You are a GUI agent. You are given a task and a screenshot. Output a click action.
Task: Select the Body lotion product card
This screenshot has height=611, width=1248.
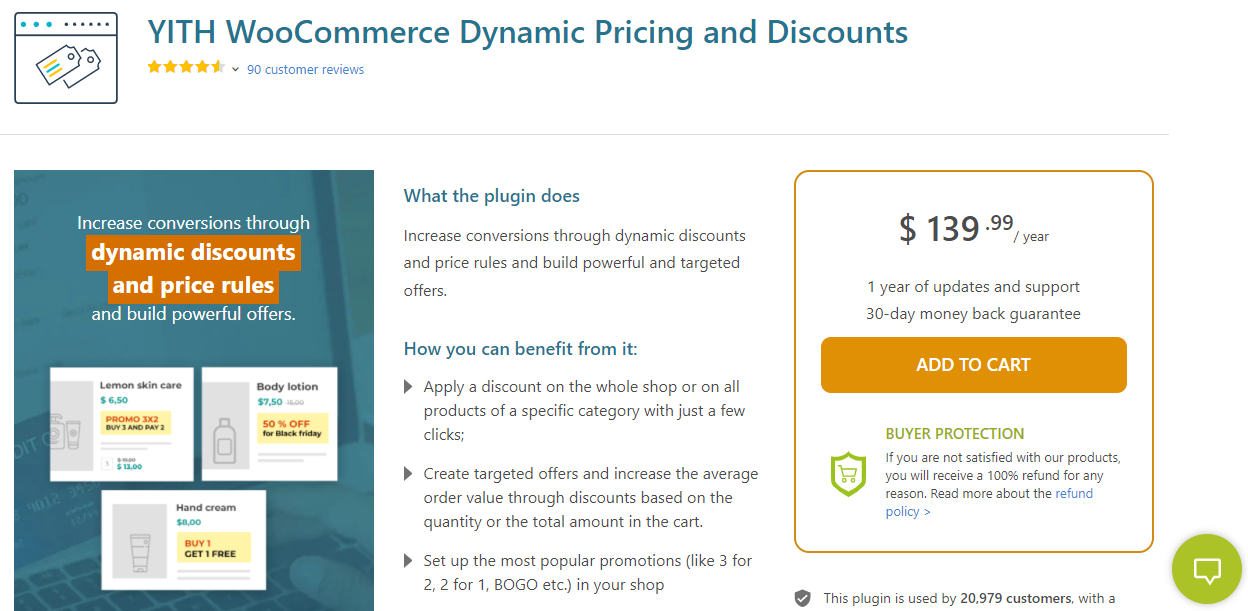(x=270, y=423)
